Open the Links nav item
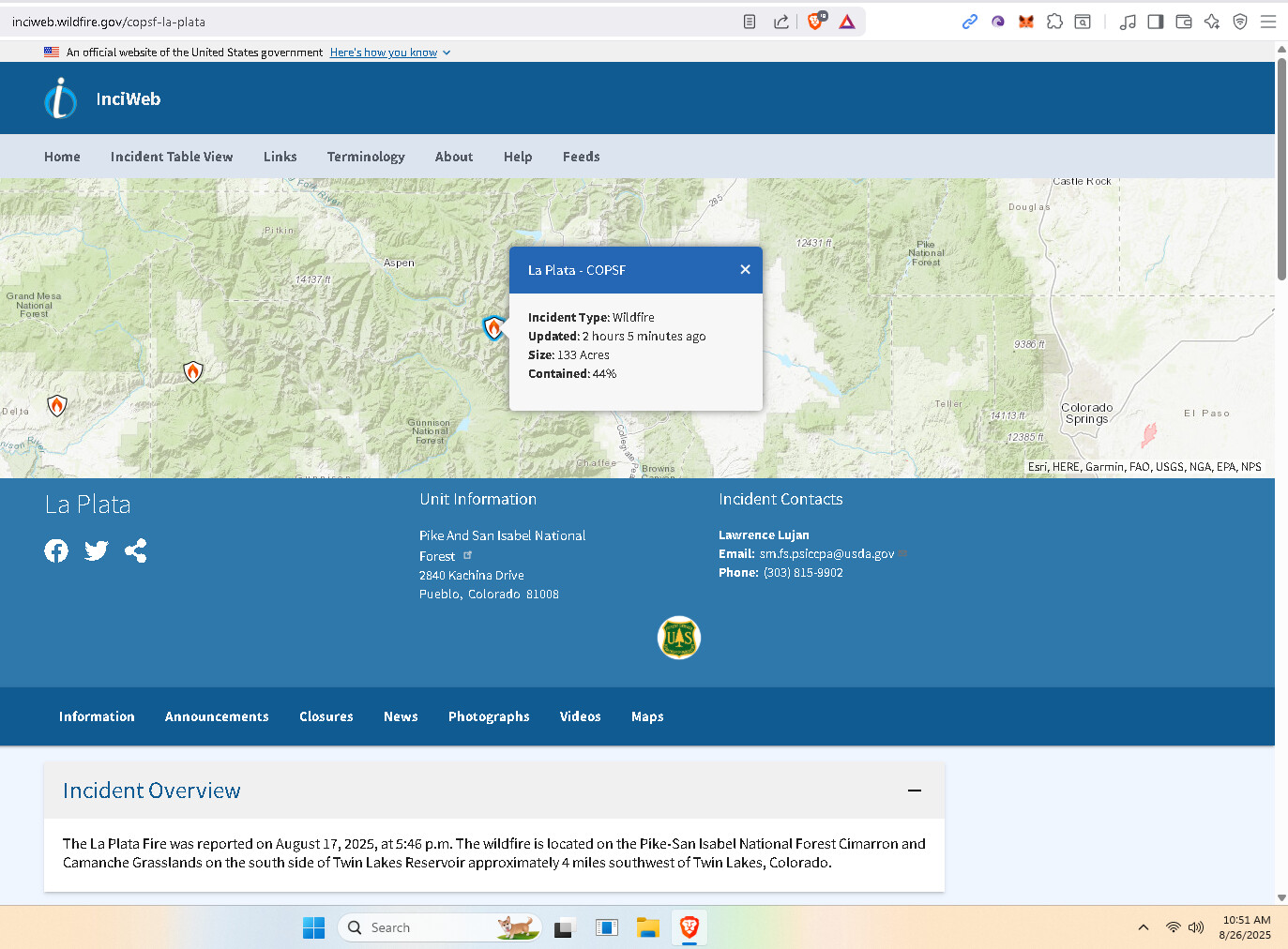 click(x=280, y=157)
